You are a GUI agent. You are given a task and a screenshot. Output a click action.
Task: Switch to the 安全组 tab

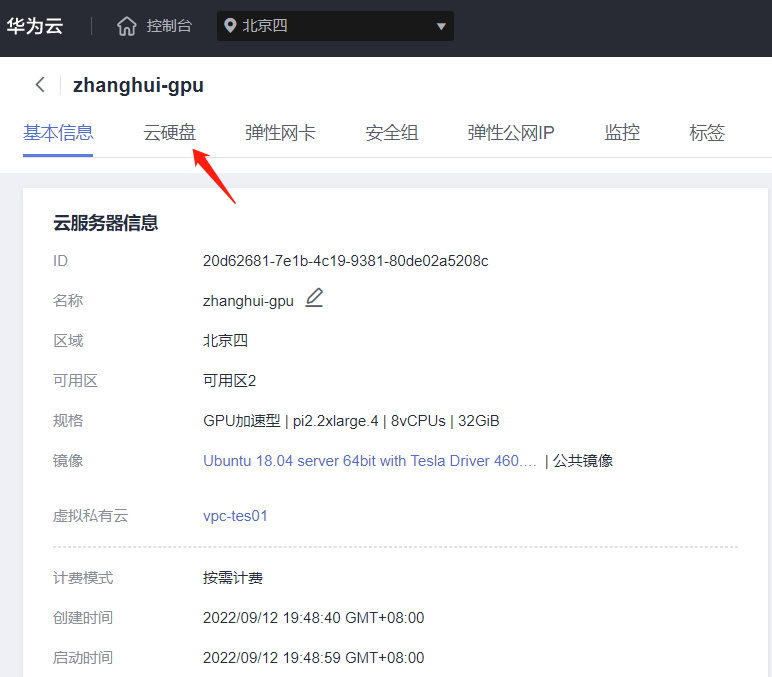pos(392,133)
